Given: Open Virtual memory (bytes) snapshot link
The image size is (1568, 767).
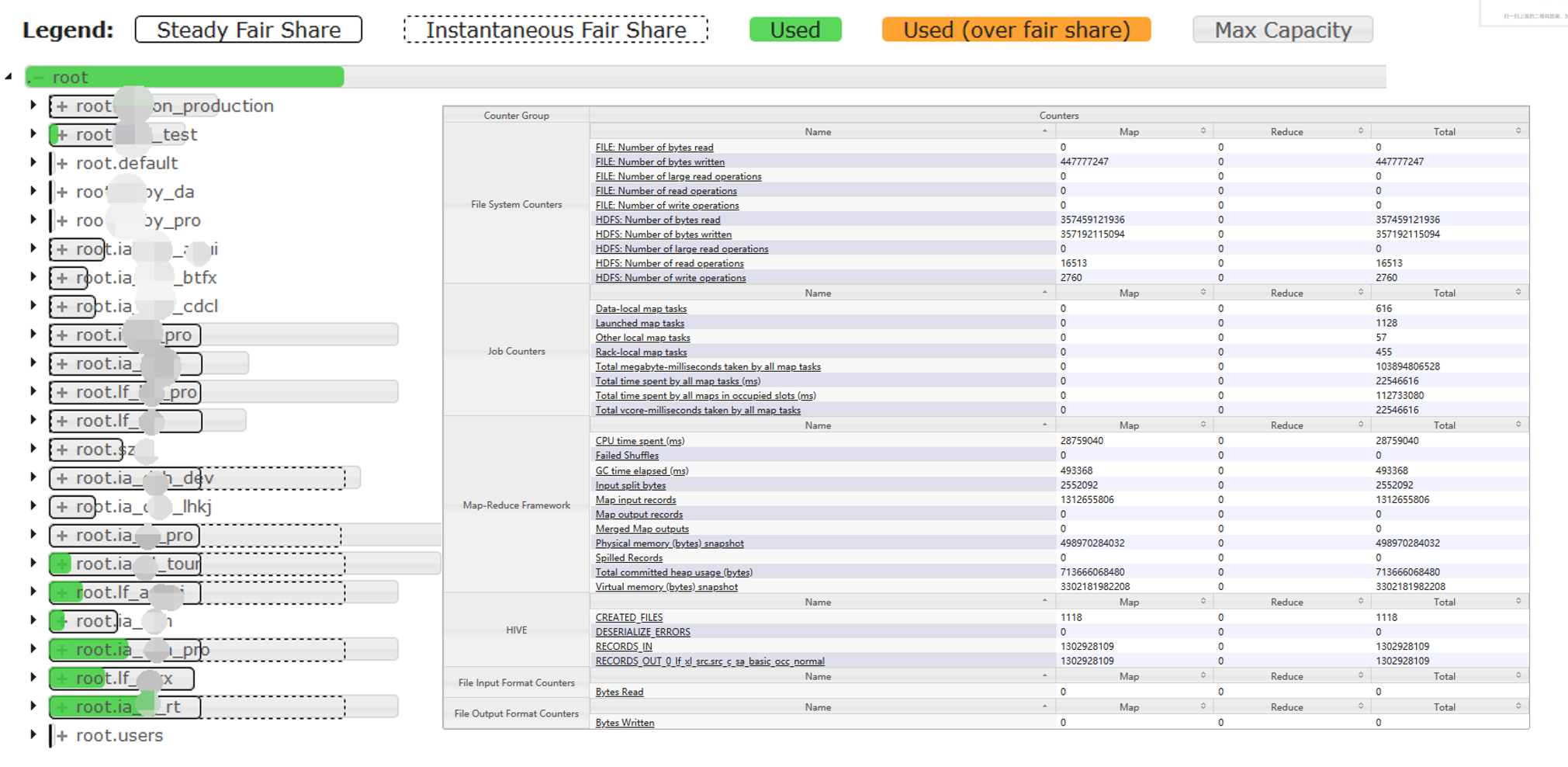Looking at the screenshot, I should click(666, 586).
